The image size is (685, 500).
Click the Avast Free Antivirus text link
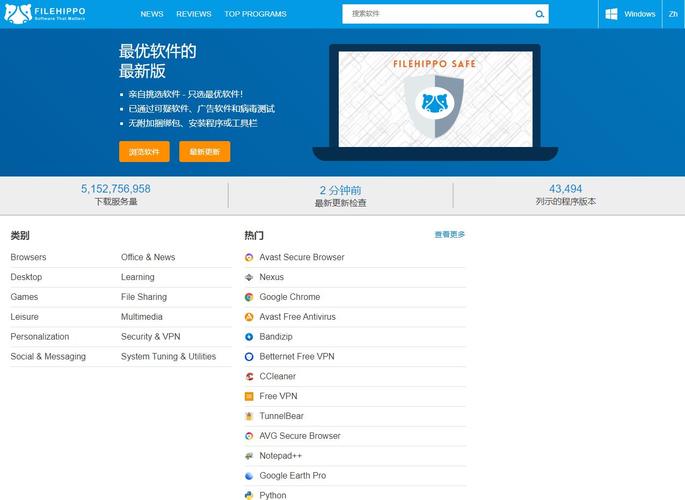coord(298,317)
